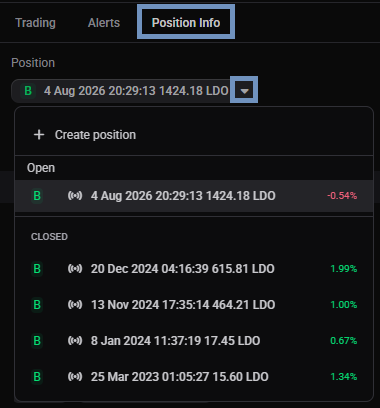Click the -0.54% loss value

(x=342, y=196)
